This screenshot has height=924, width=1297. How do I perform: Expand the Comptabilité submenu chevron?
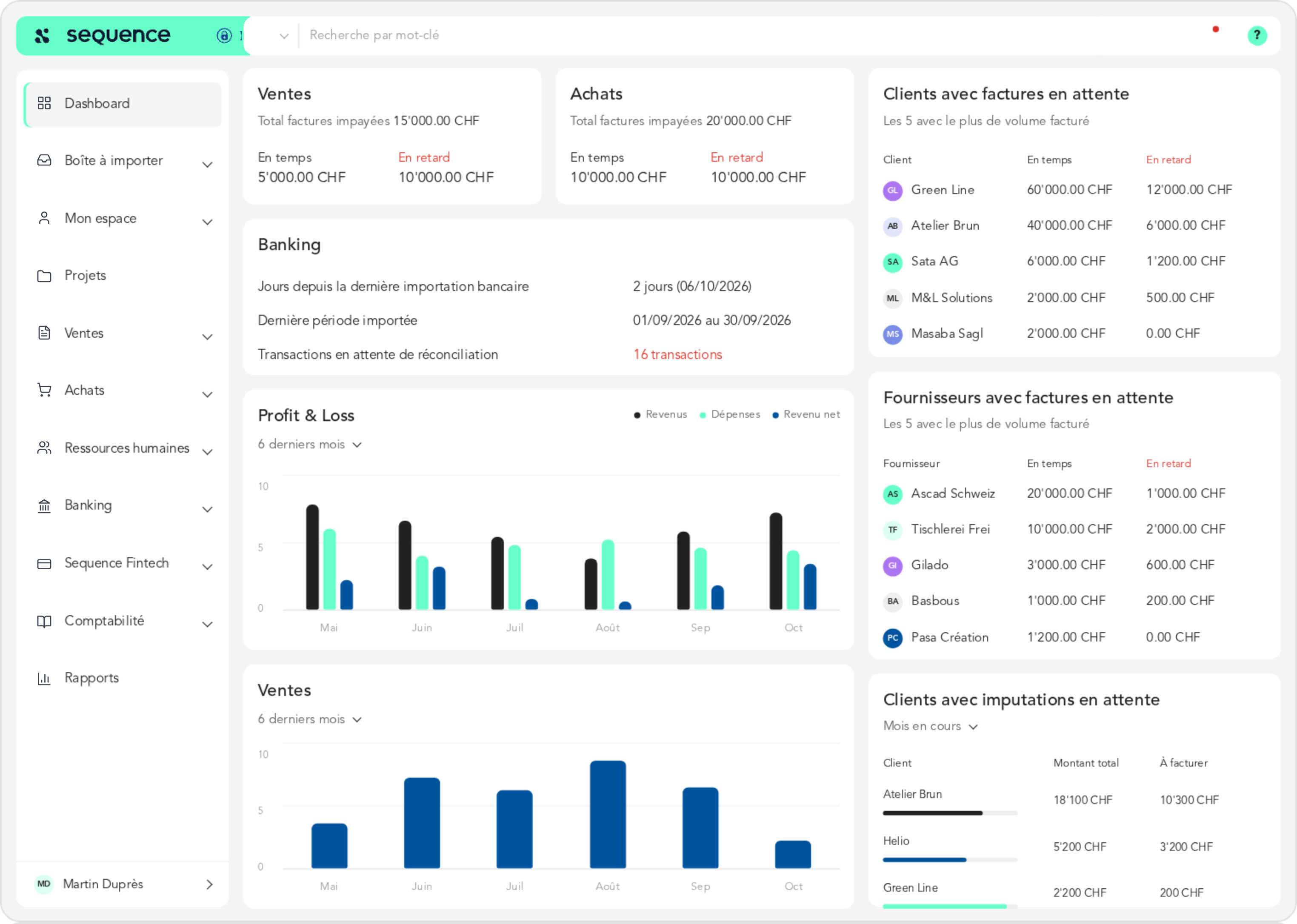pos(208,624)
